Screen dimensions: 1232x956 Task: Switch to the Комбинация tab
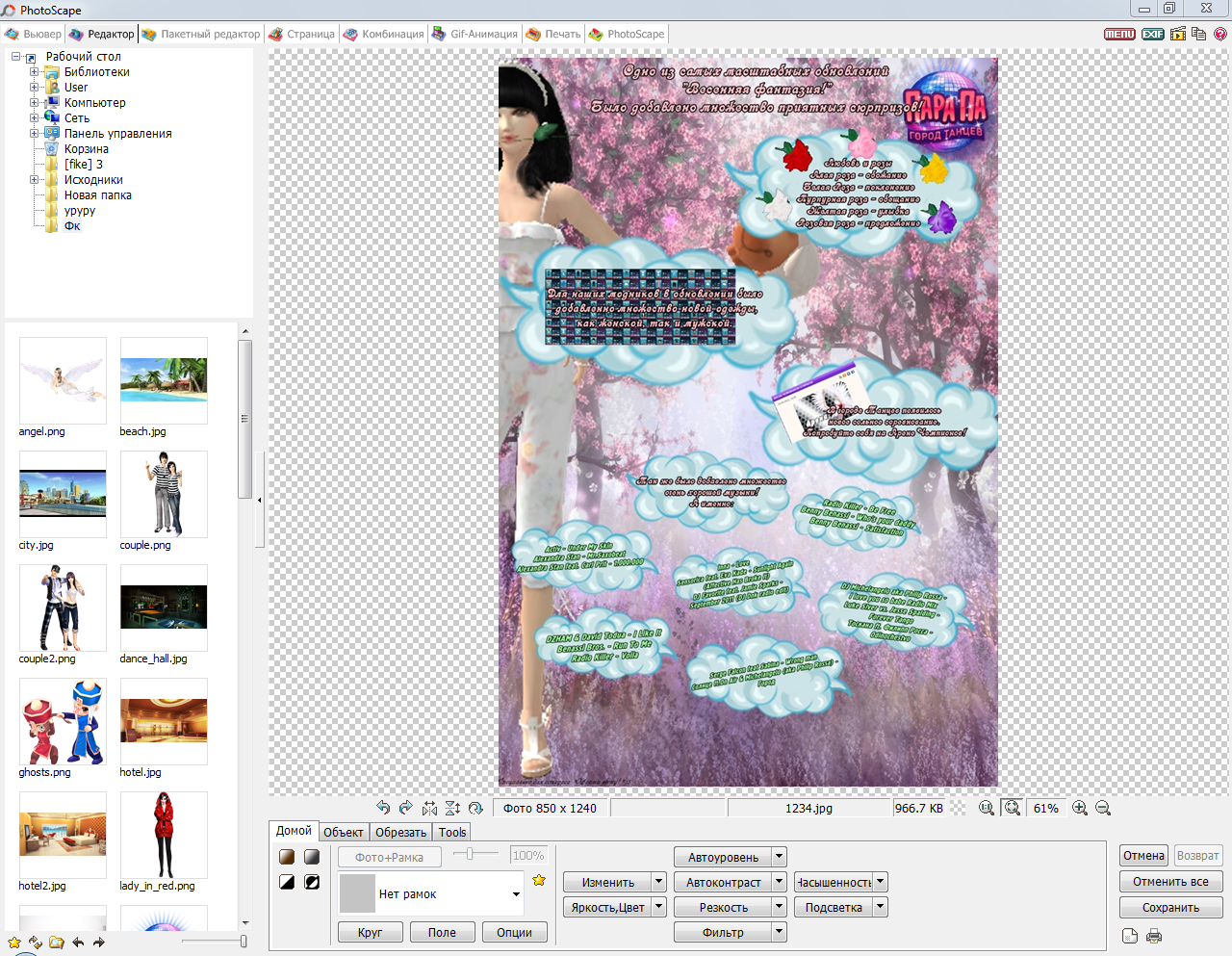click(384, 34)
